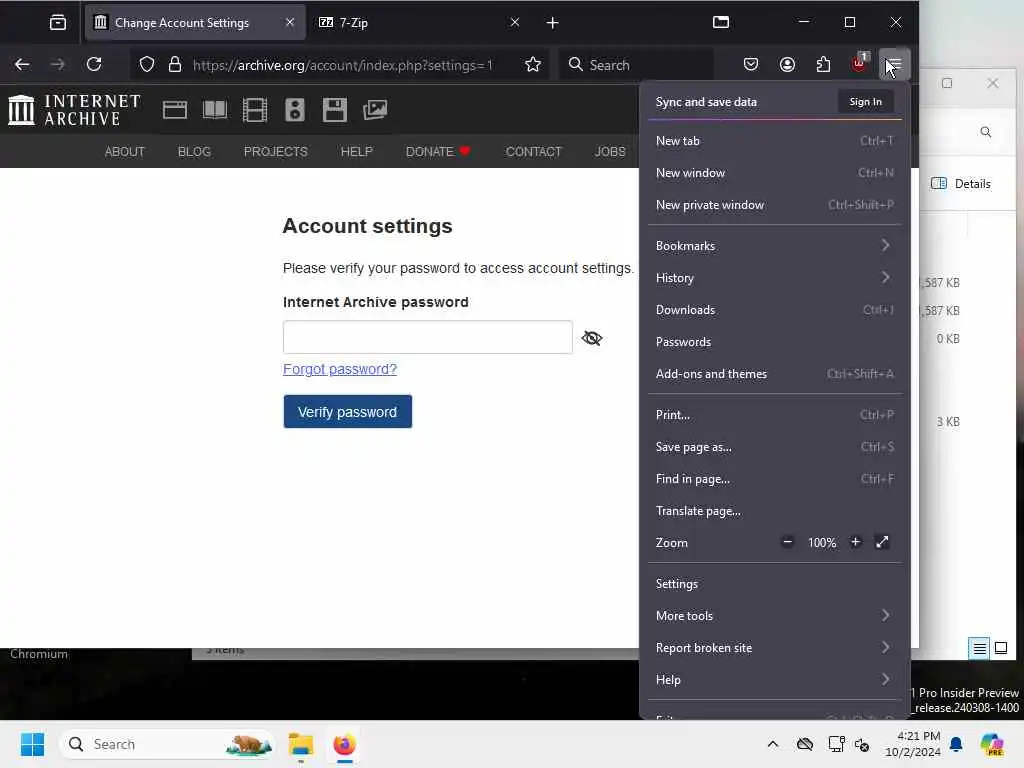Click the padlock site info icon
Screen dimensions: 1024x768
(x=174, y=65)
